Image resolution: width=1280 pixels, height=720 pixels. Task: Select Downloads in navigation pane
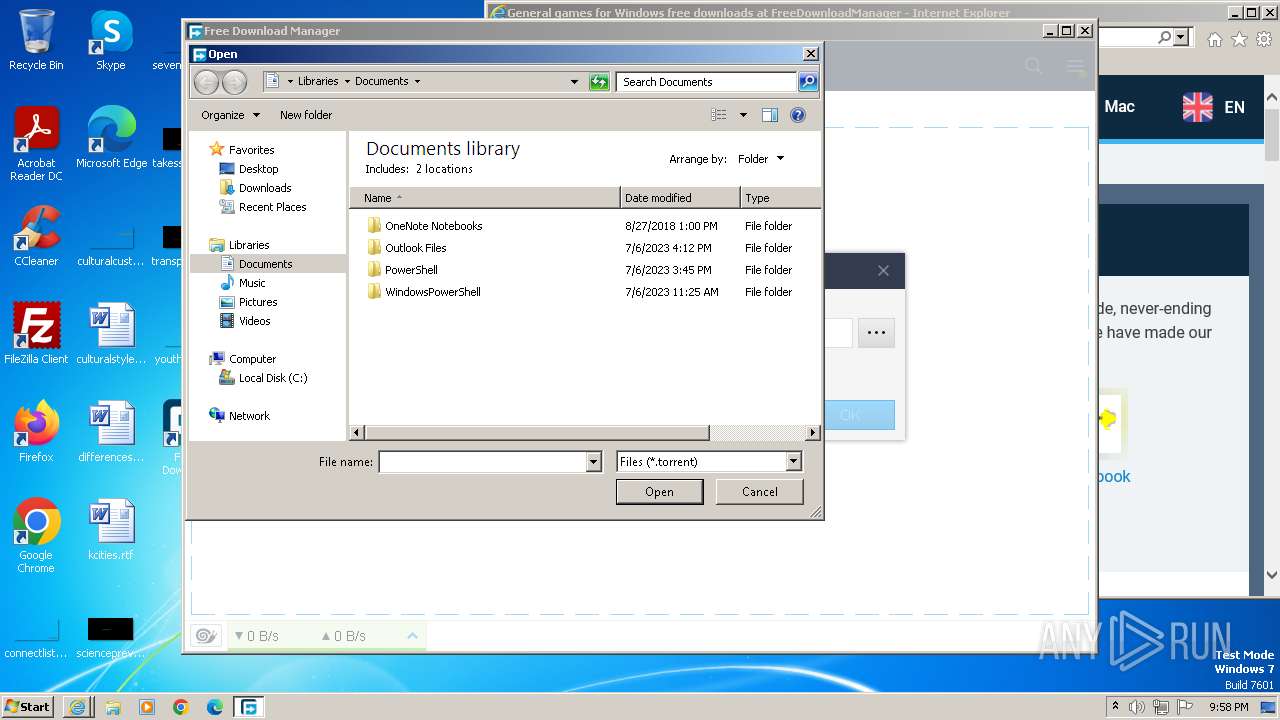click(265, 188)
